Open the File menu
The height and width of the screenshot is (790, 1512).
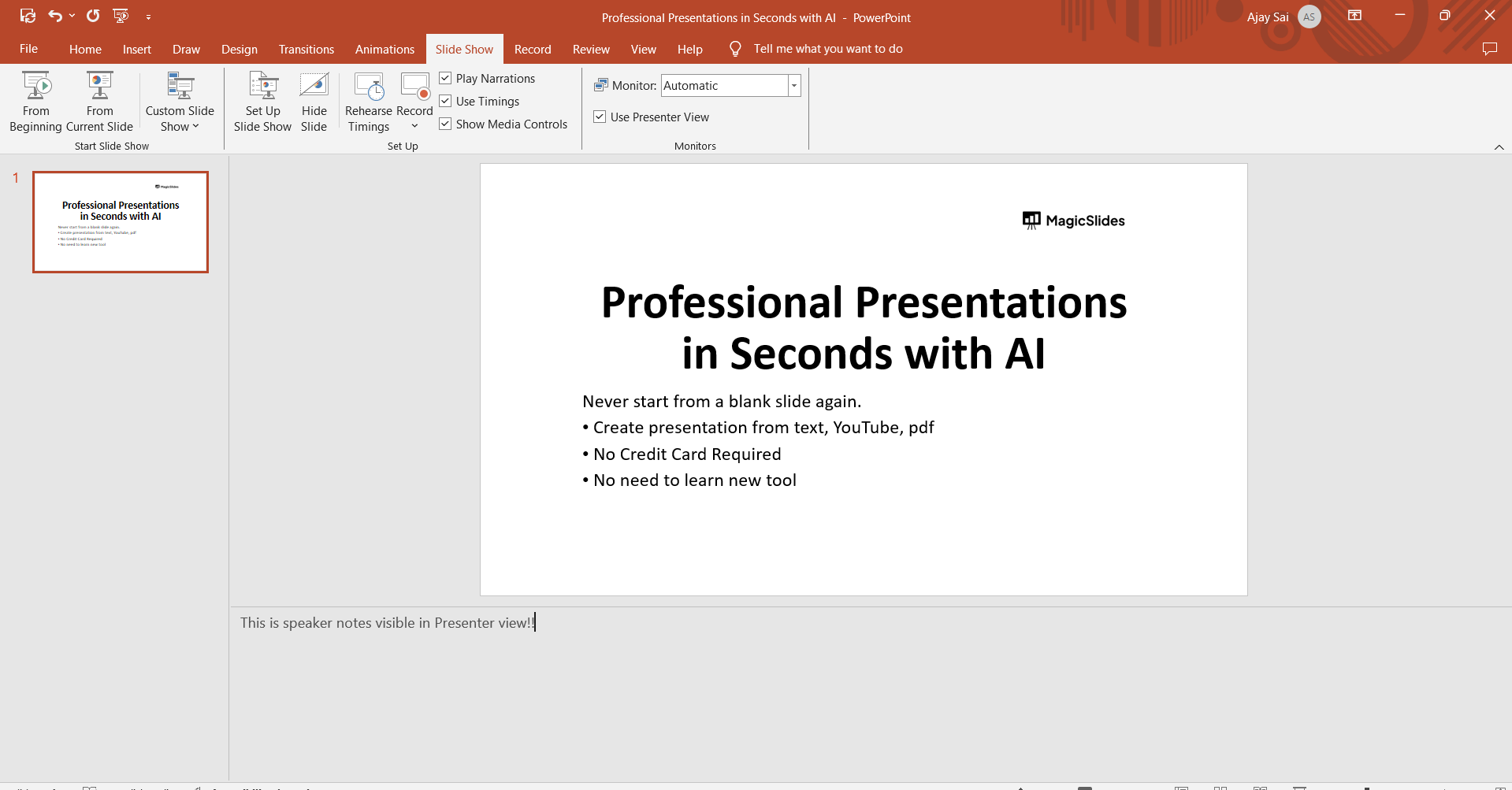[28, 49]
